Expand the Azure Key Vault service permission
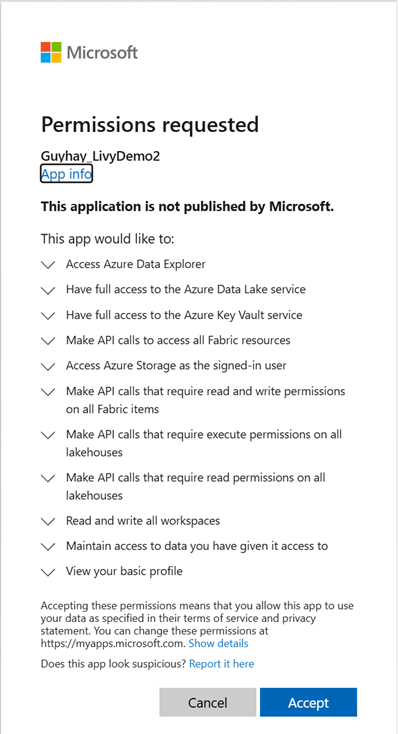 coord(48,316)
